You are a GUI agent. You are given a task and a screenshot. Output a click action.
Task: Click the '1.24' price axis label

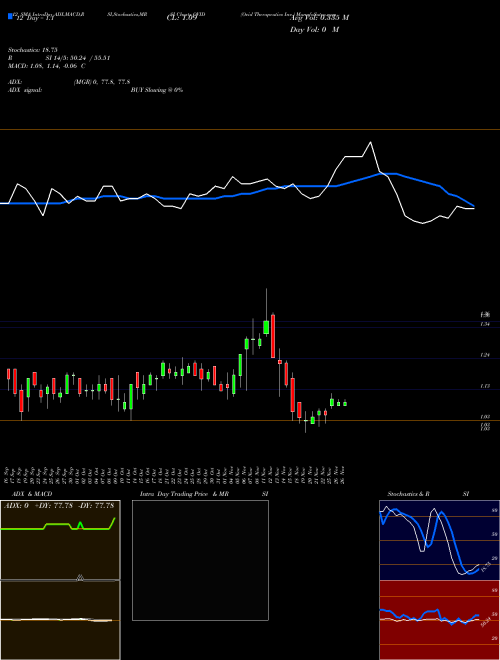tap(485, 355)
